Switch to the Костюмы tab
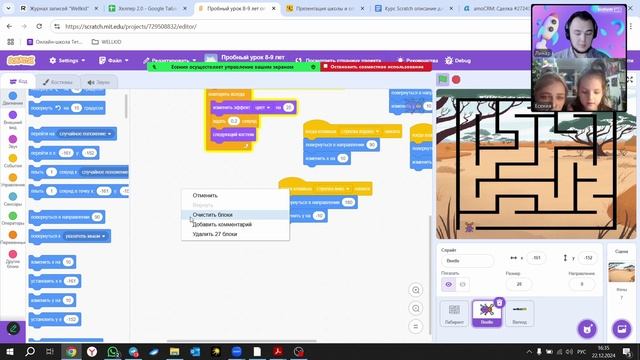Viewport: 640px width, 360px height. pos(57,82)
